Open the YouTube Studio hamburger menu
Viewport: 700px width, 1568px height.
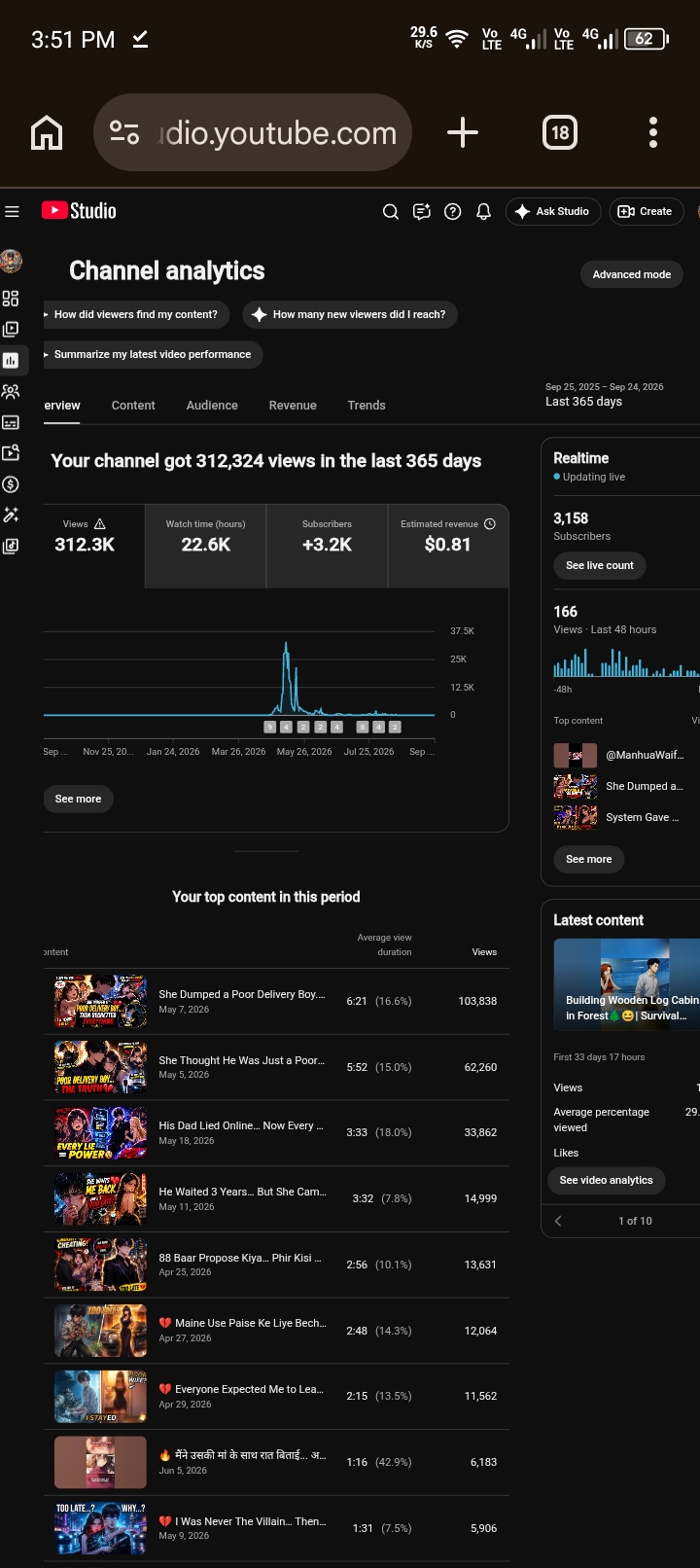click(12, 211)
